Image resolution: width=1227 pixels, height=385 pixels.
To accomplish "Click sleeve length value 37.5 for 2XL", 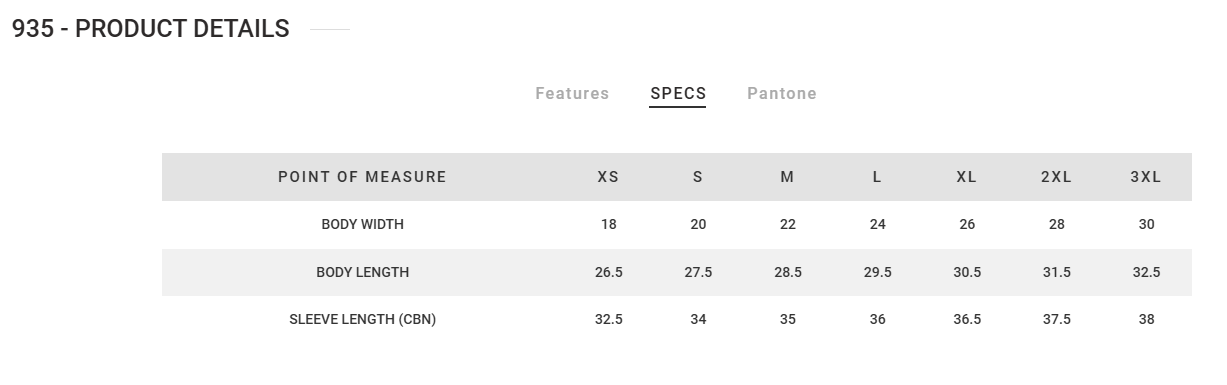I will click(x=1057, y=320).
